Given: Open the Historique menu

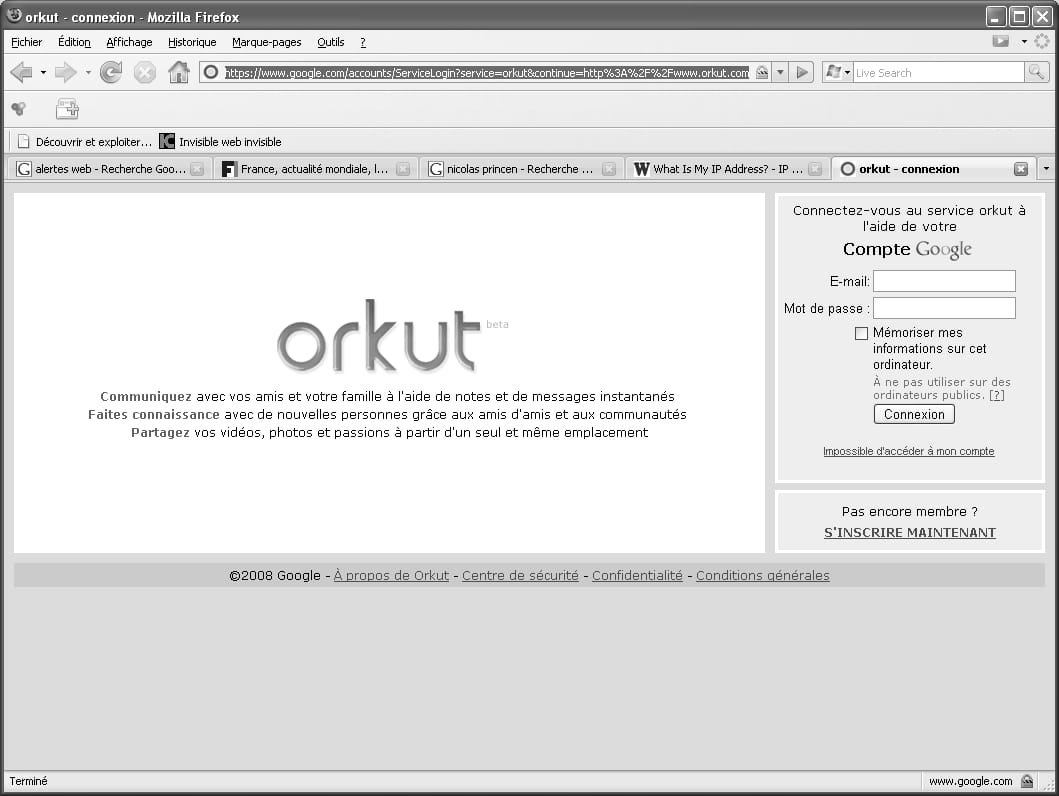Looking at the screenshot, I should pos(191,42).
